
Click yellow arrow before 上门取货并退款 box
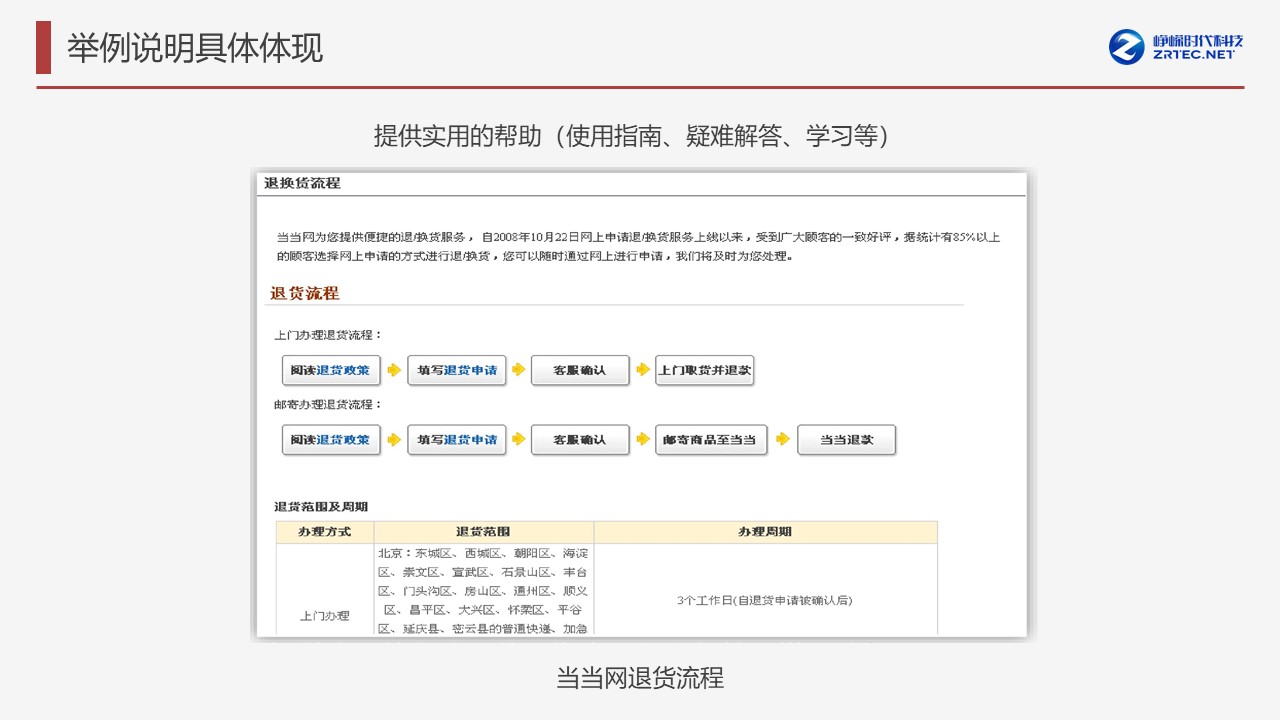(x=643, y=370)
